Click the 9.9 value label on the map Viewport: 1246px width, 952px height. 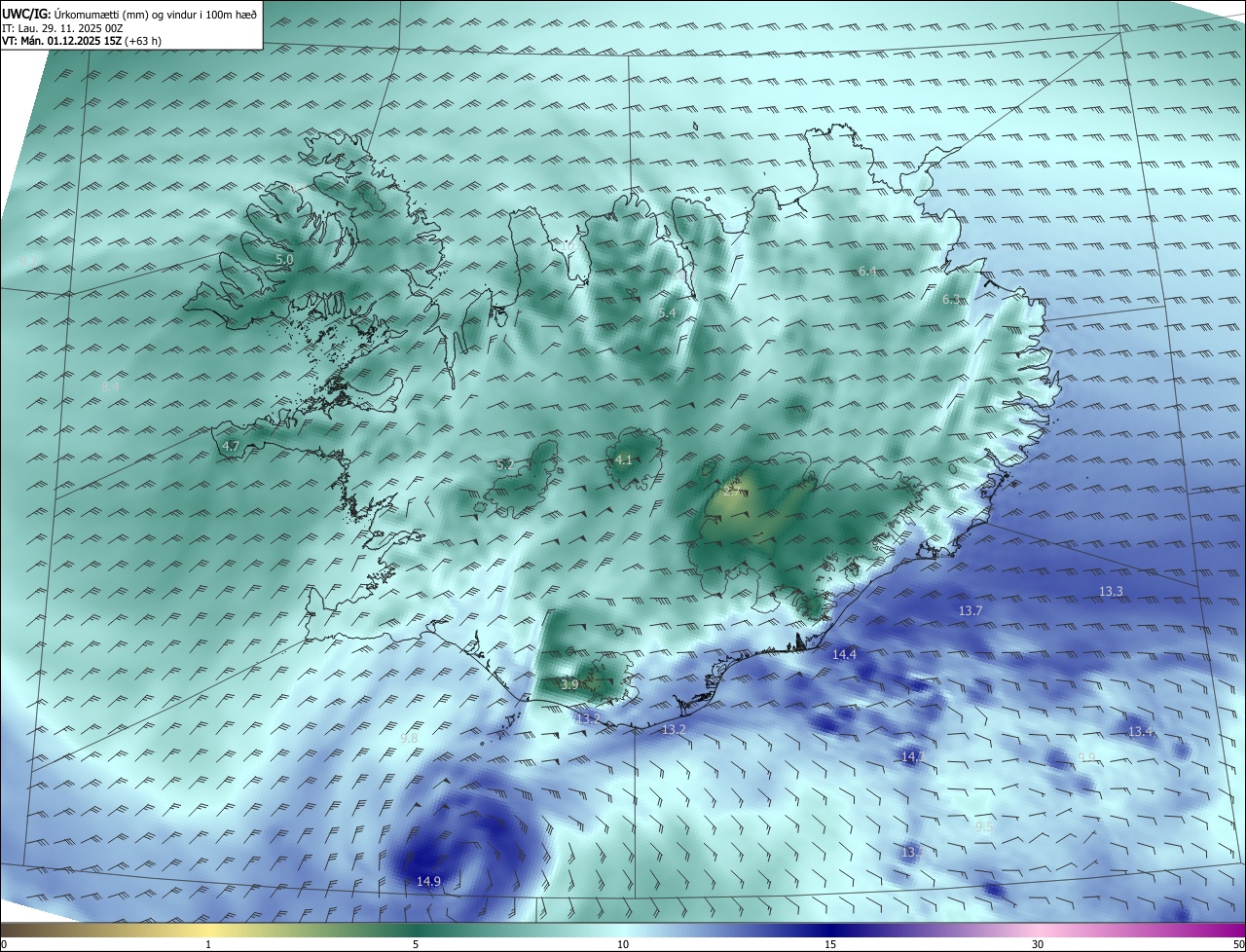(1087, 757)
